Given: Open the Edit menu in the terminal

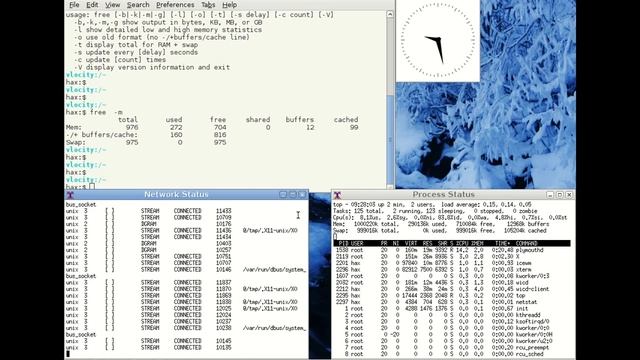Looking at the screenshot, I should [92, 5].
